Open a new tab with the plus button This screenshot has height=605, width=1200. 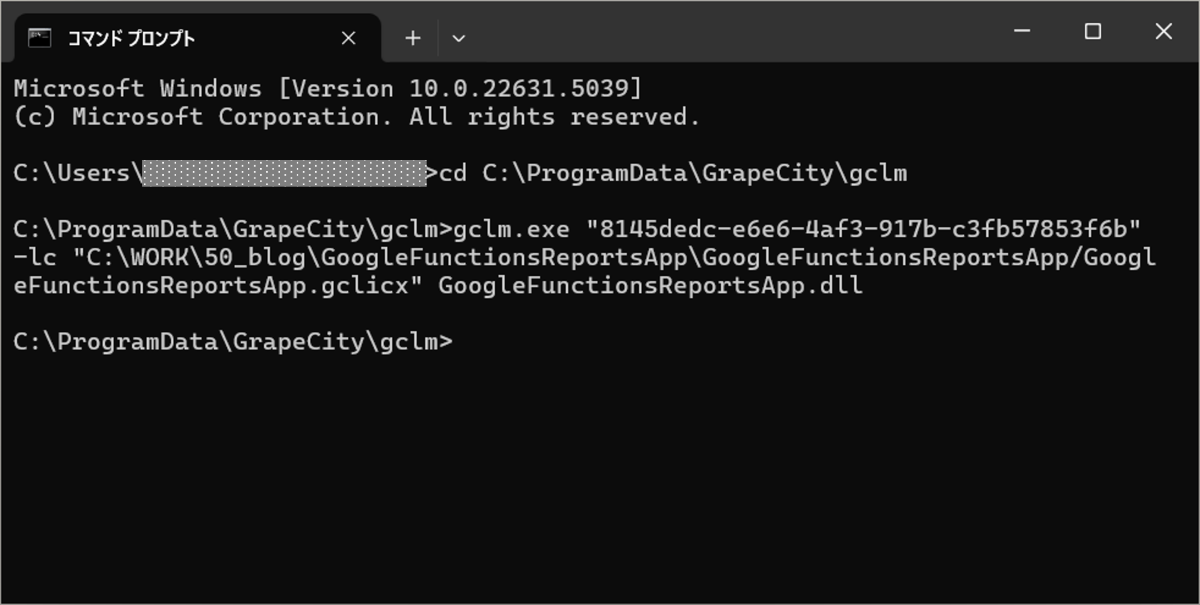click(413, 38)
